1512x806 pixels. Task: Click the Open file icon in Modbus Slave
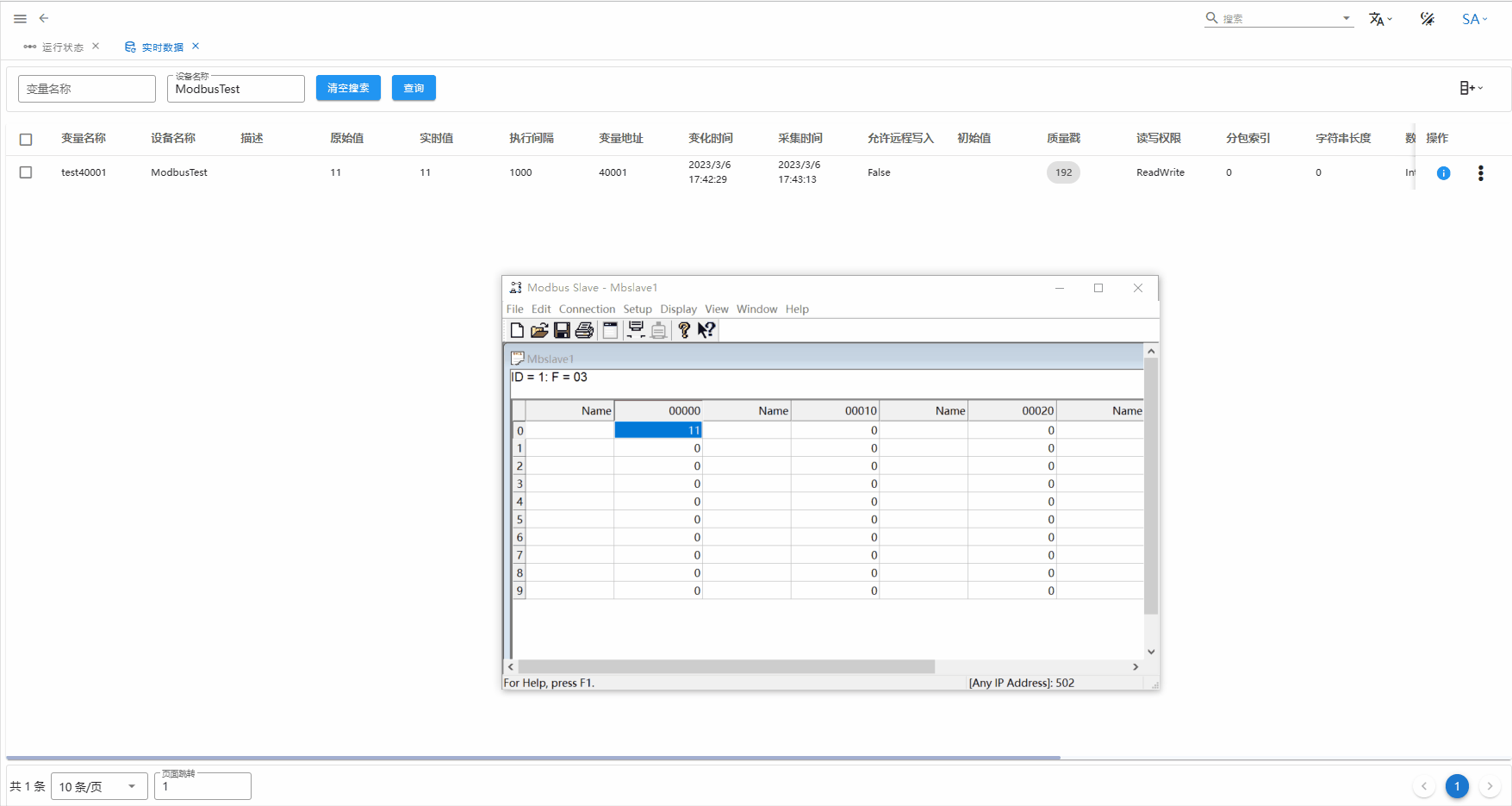pos(539,330)
